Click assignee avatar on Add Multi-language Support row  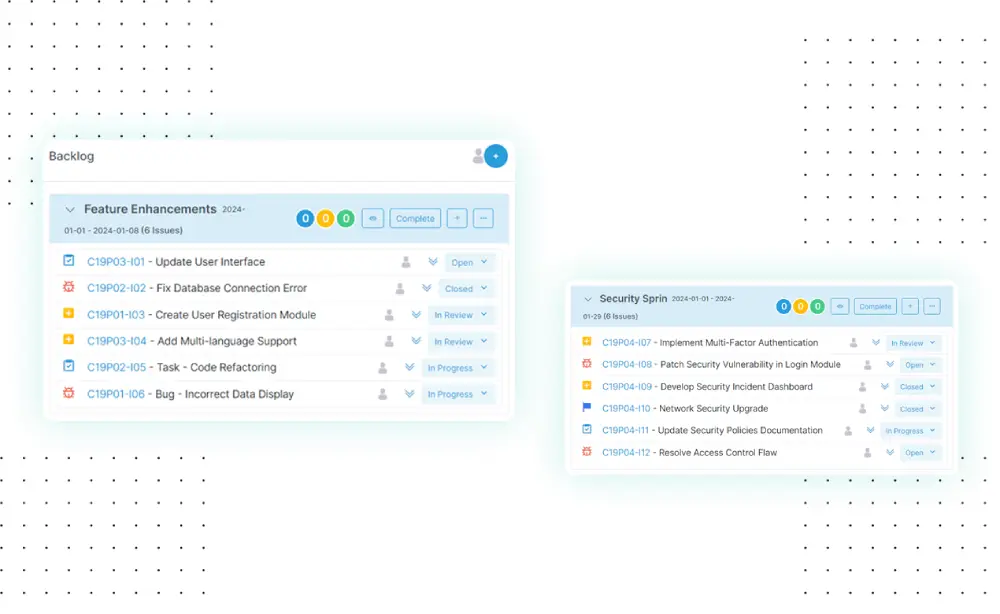click(389, 341)
